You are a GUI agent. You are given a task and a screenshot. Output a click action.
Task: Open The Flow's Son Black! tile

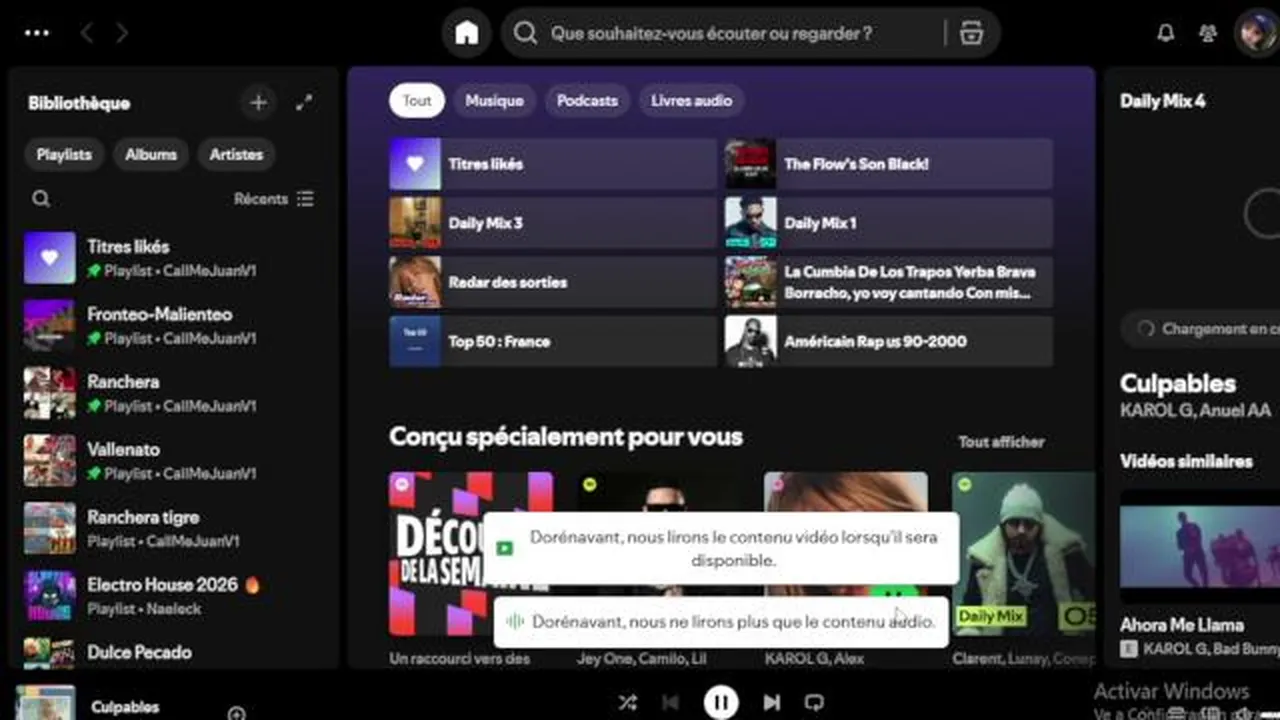point(889,164)
